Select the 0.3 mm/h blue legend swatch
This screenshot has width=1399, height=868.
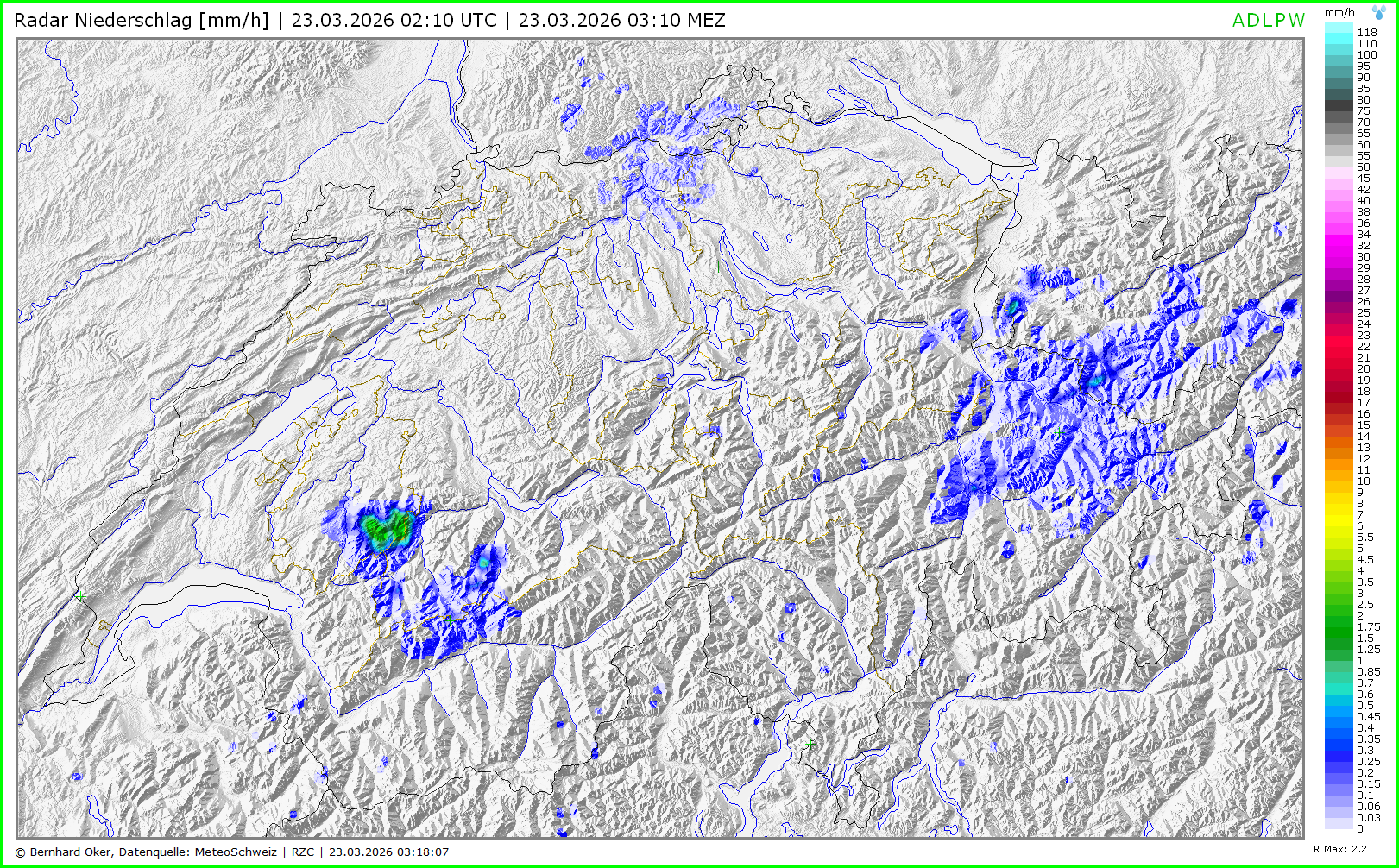(x=1339, y=750)
